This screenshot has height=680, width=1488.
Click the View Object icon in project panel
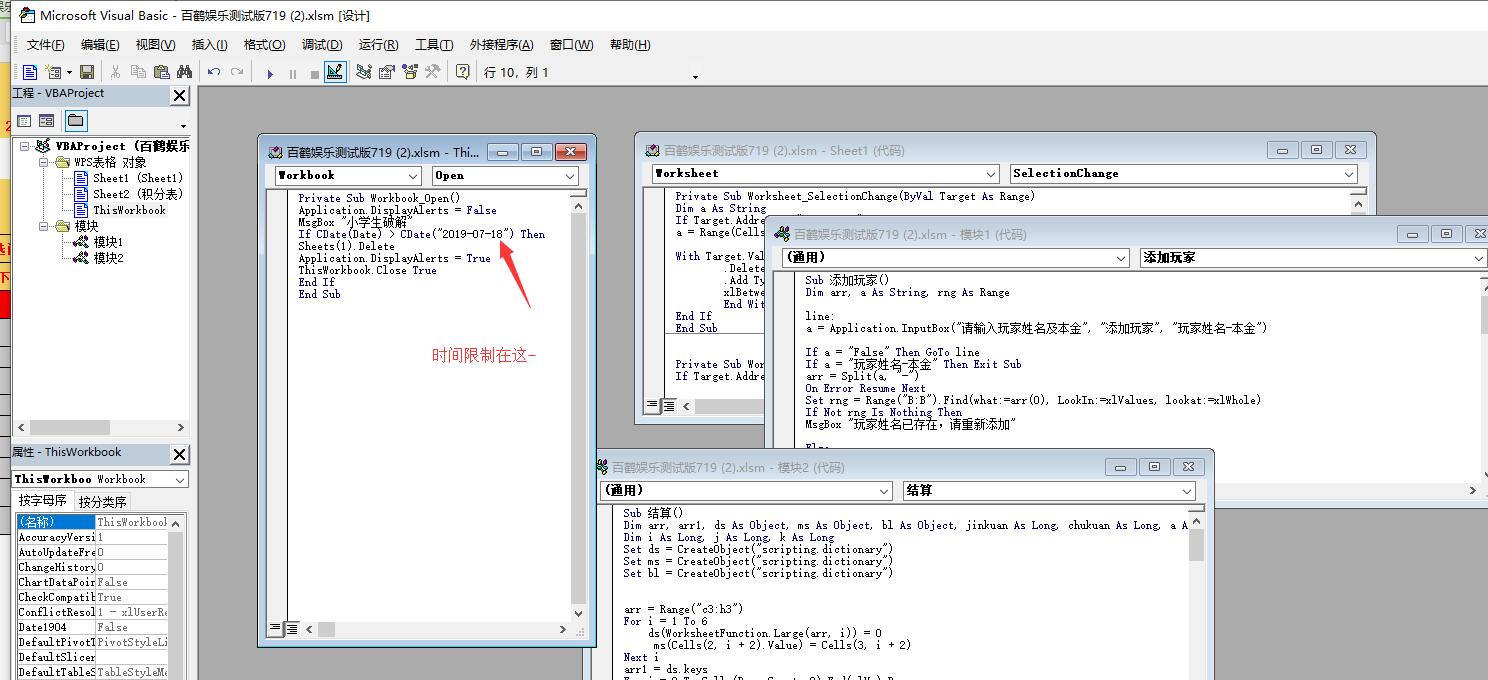pyautogui.click(x=46, y=121)
